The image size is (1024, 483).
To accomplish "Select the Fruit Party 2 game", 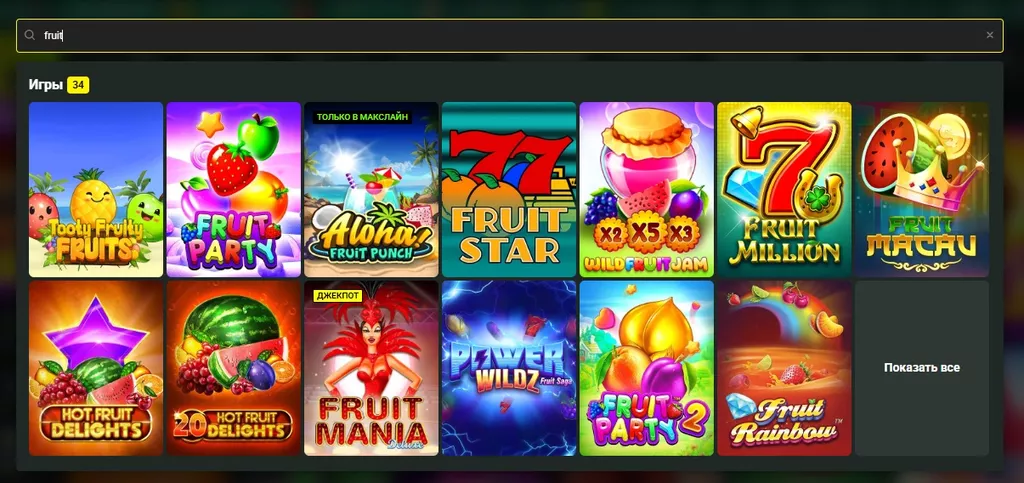I will [647, 368].
